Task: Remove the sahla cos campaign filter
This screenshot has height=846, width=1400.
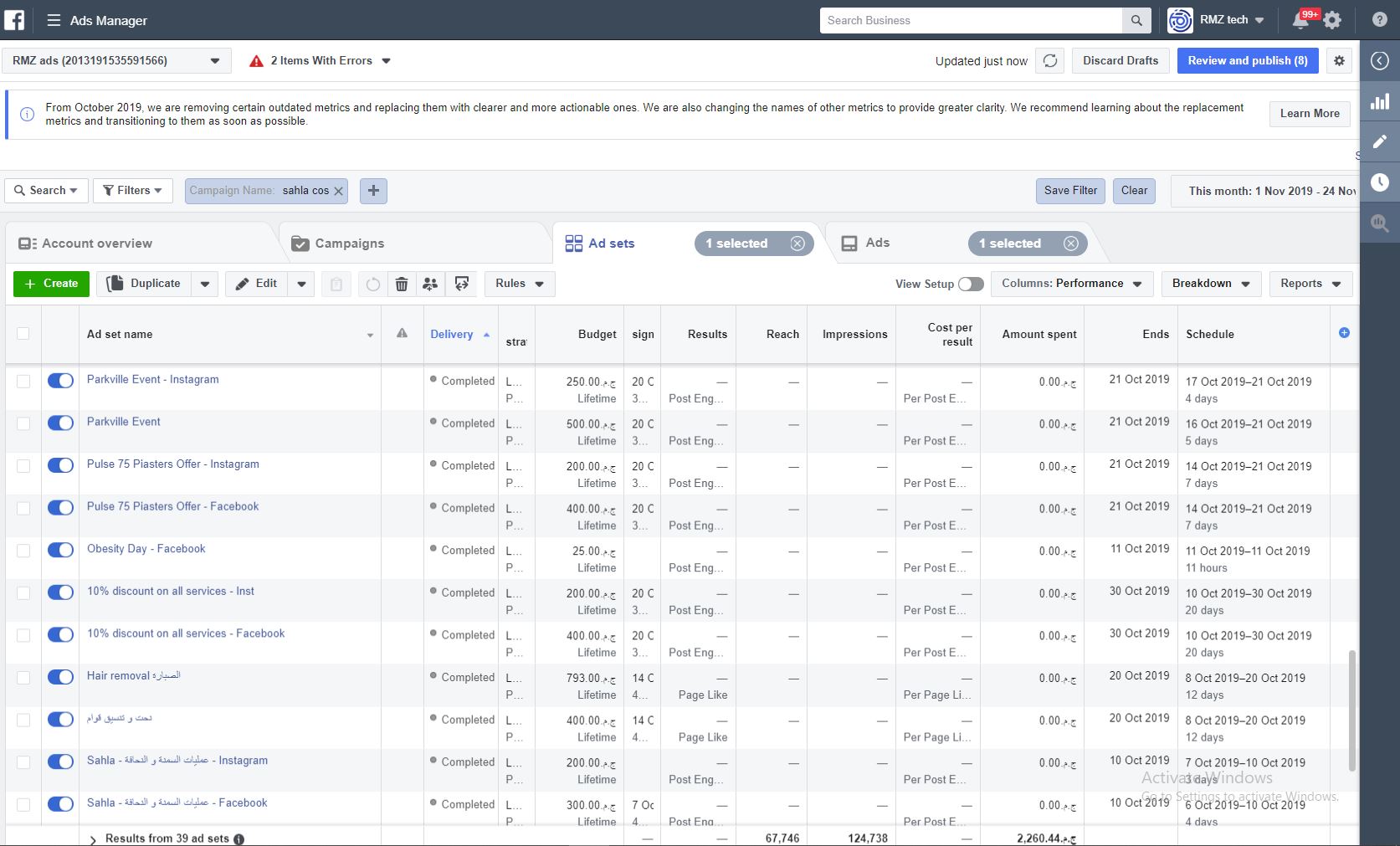Action: (x=338, y=191)
